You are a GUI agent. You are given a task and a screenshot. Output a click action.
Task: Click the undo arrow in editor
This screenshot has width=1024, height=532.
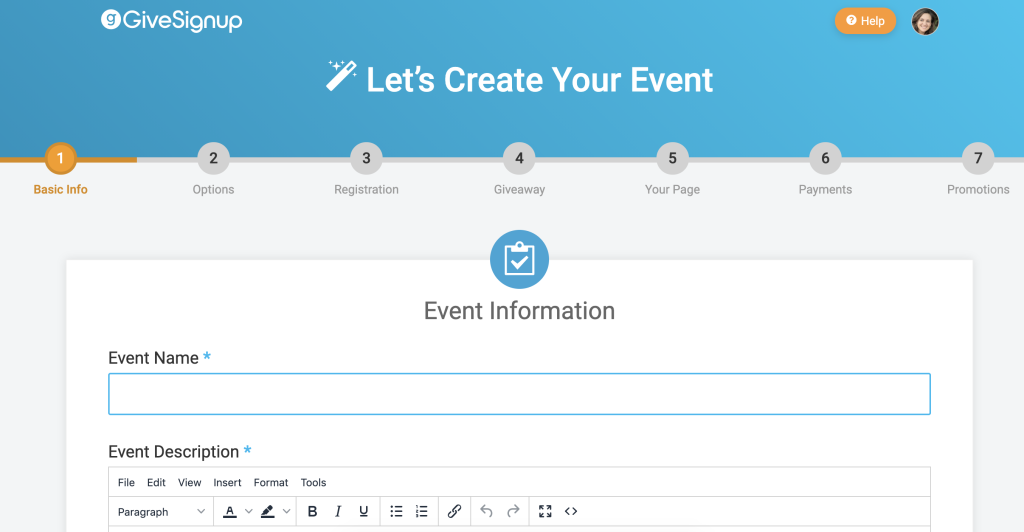(487, 511)
